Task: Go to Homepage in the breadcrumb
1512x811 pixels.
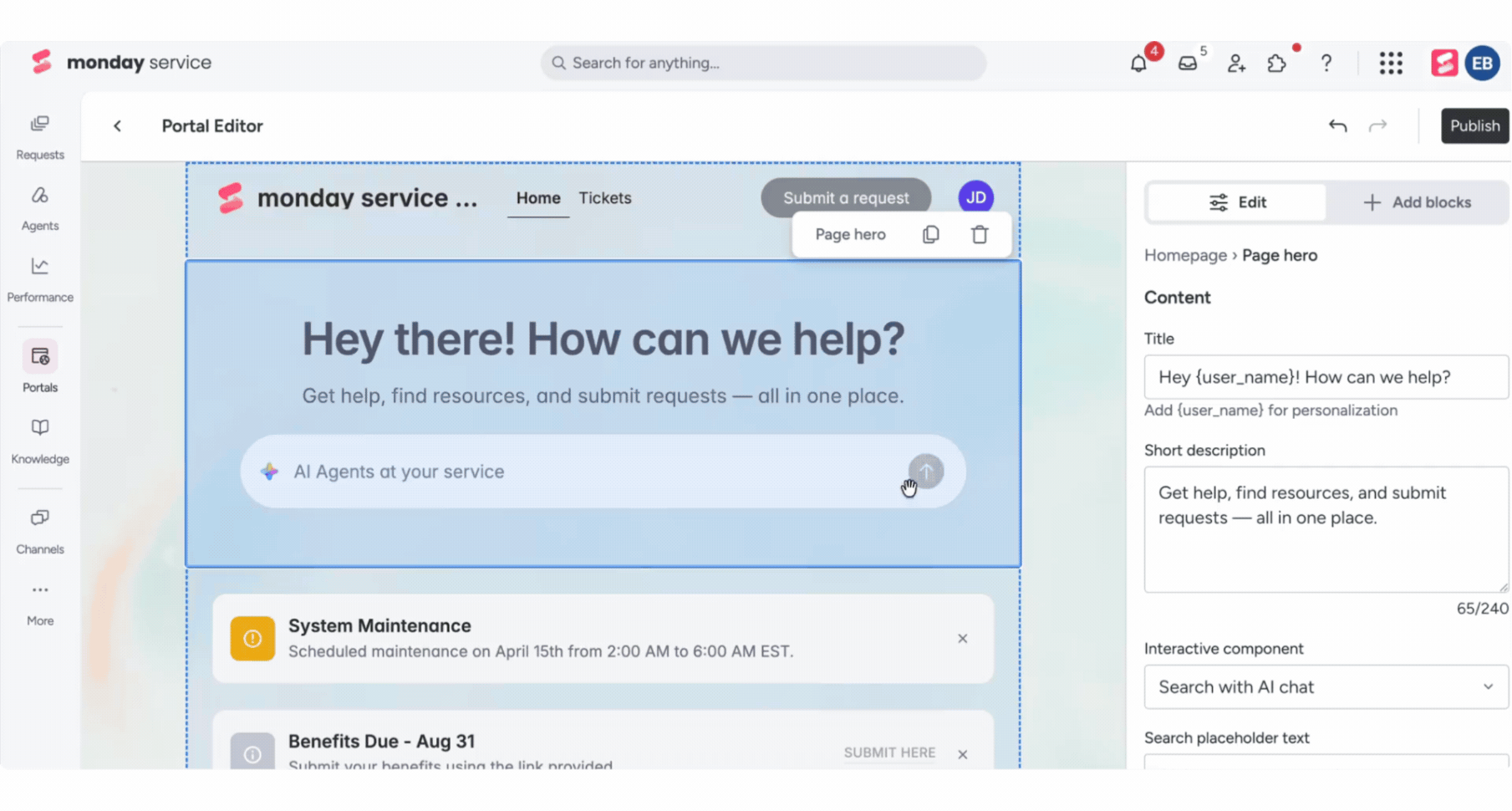Action: tap(1185, 256)
